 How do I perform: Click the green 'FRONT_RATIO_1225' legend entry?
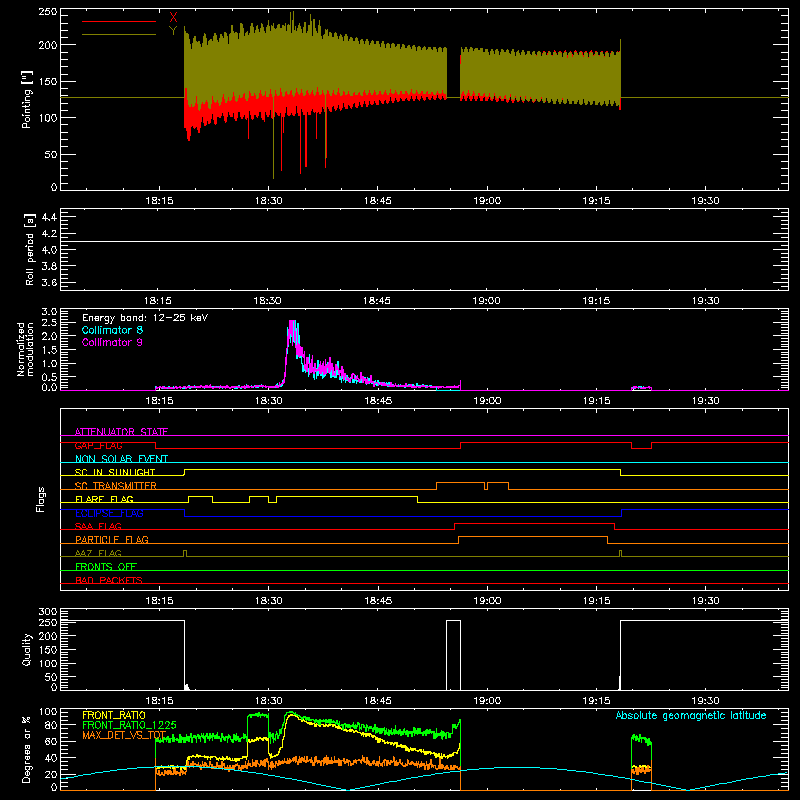[129, 725]
